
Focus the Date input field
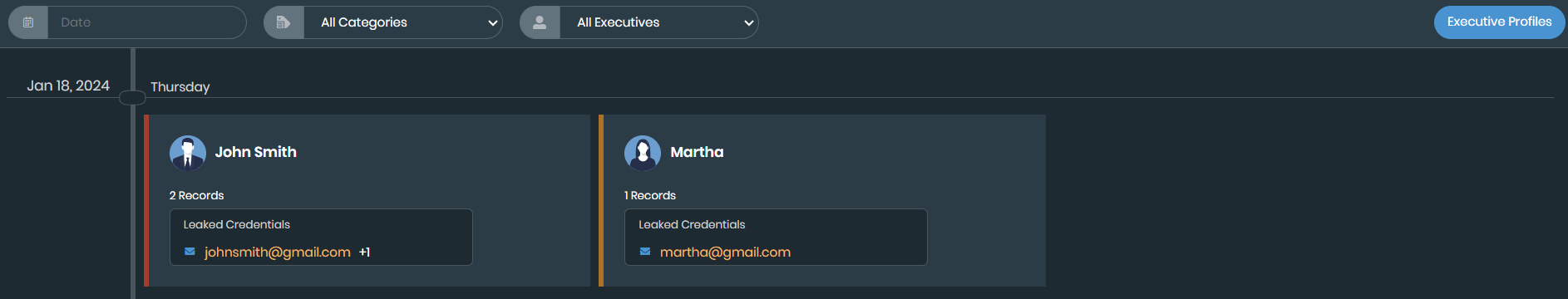[147, 22]
